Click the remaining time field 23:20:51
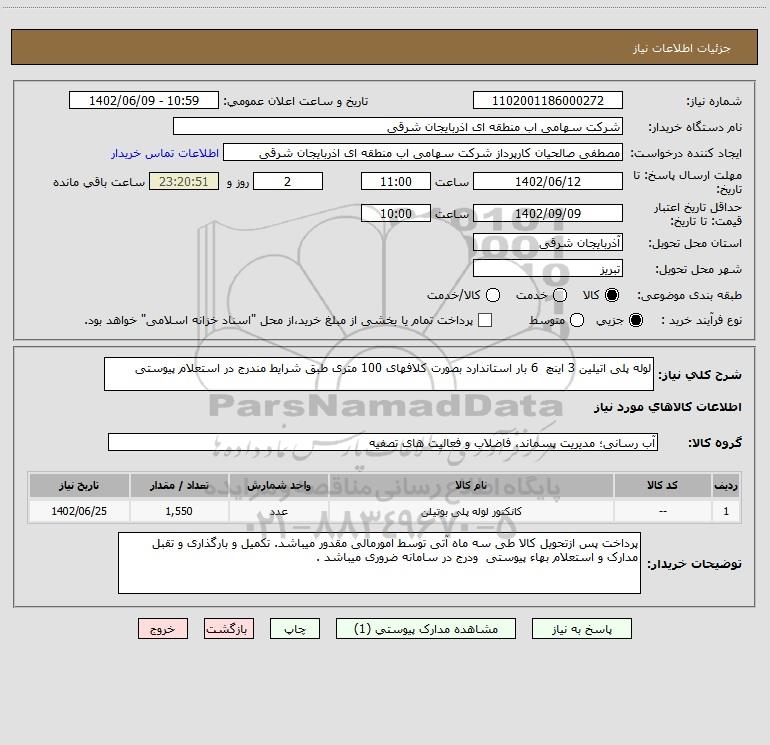770x745 pixels. coord(184,181)
